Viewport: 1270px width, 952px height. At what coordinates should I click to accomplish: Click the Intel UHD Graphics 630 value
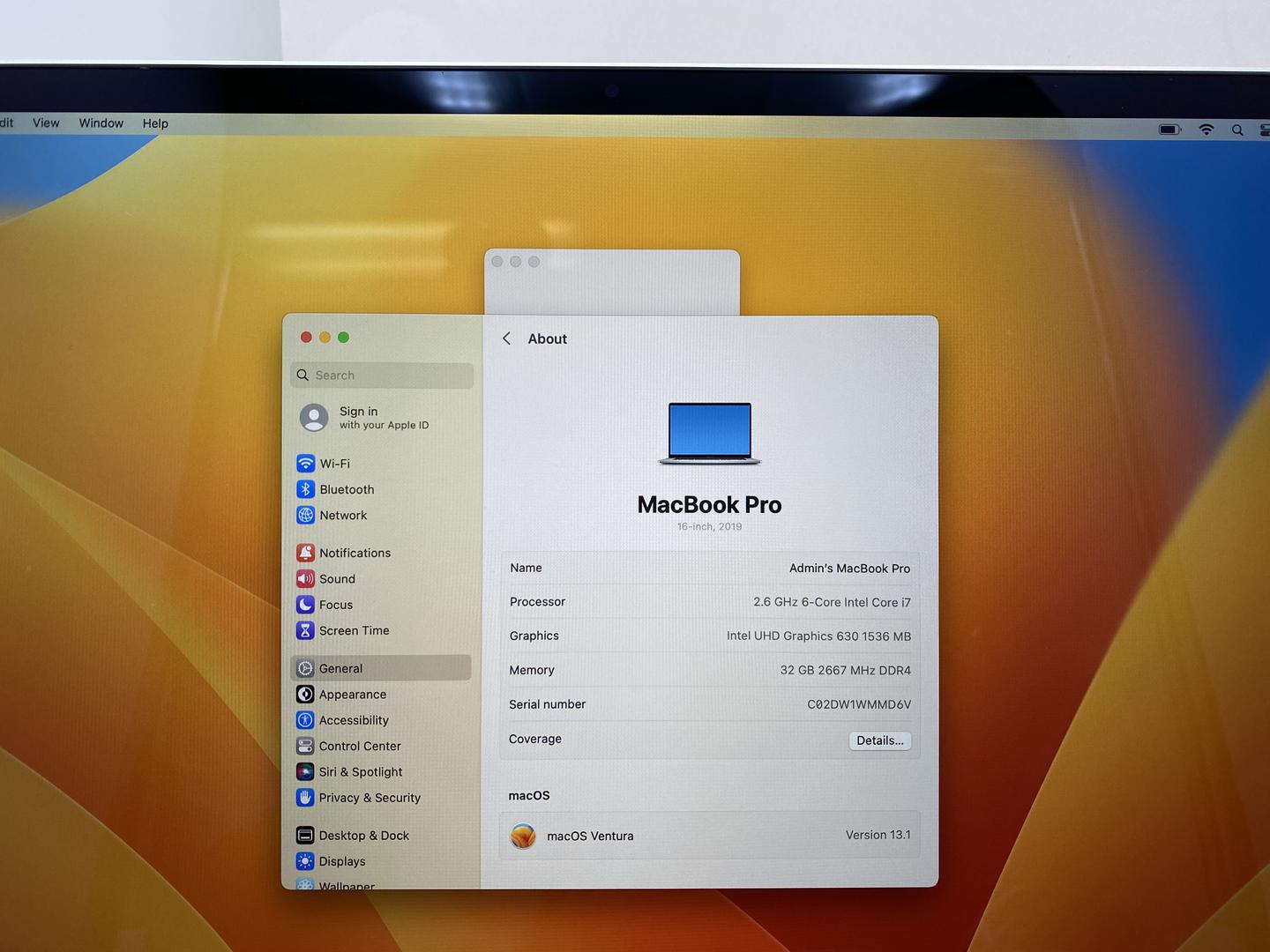coord(818,636)
